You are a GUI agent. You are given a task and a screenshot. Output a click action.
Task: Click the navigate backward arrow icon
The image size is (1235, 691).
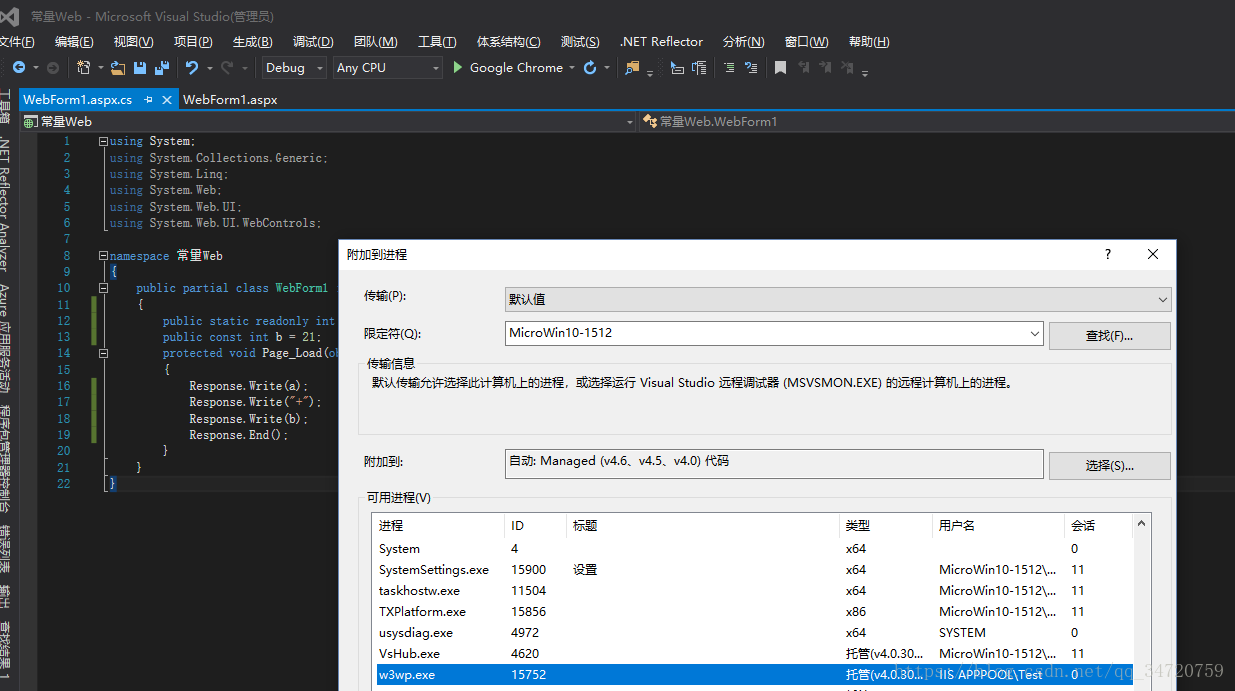click(19, 67)
